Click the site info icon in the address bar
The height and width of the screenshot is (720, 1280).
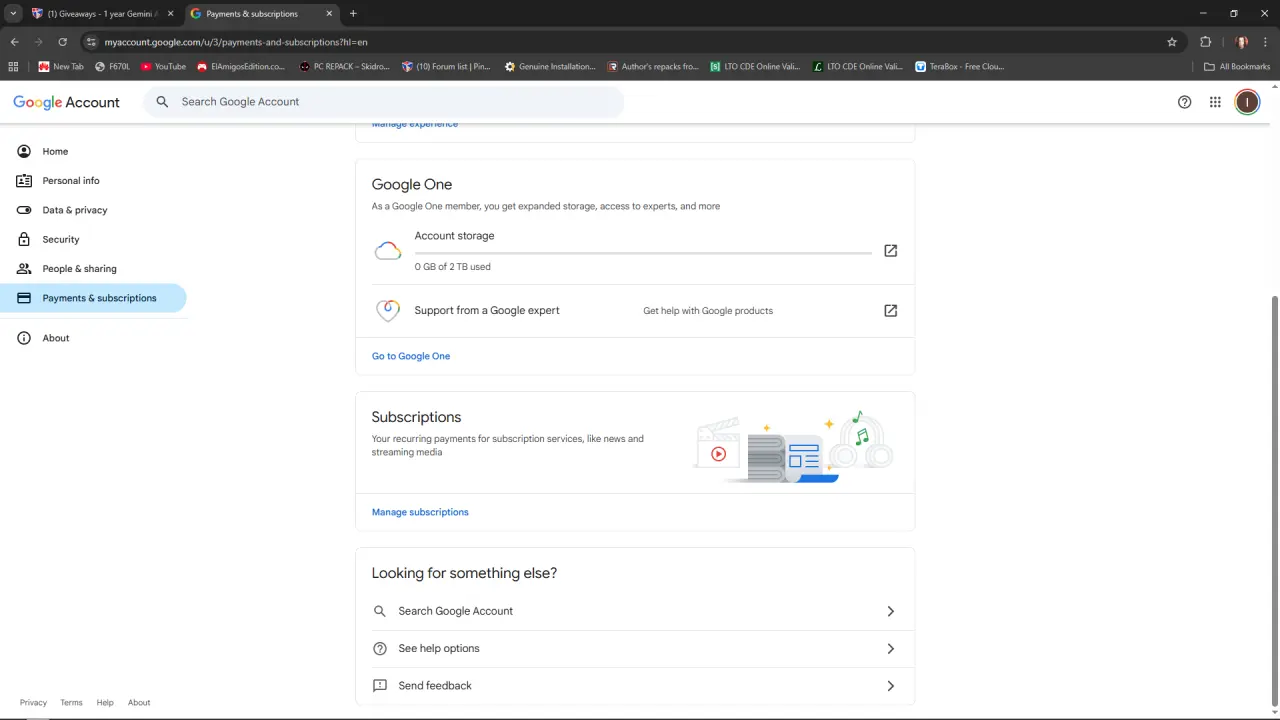(x=91, y=42)
